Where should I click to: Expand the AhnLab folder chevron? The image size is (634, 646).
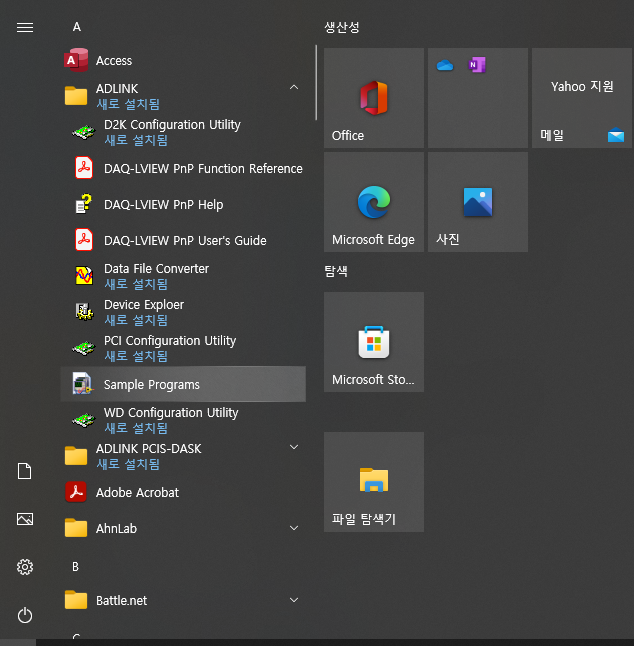(x=294, y=528)
